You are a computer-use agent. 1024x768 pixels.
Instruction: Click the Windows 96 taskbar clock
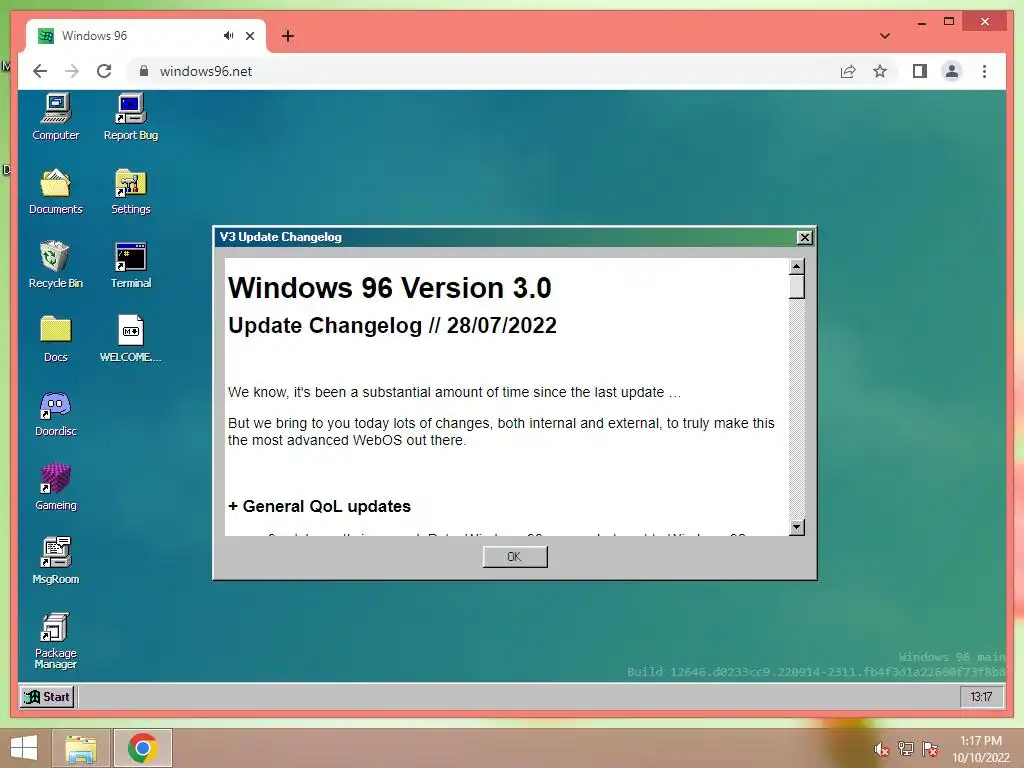point(981,697)
